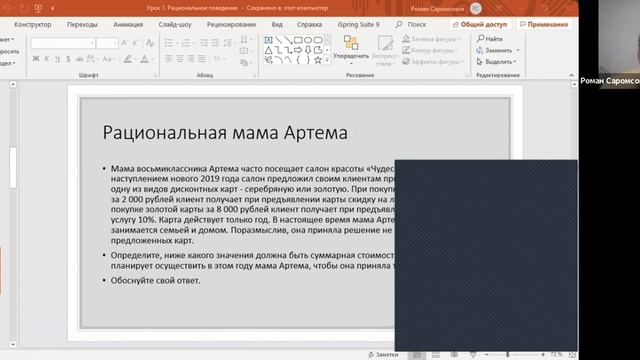This screenshot has width=640, height=360.
Task: Open the Заливка фигуры dropdown
Action: pos(431,39)
